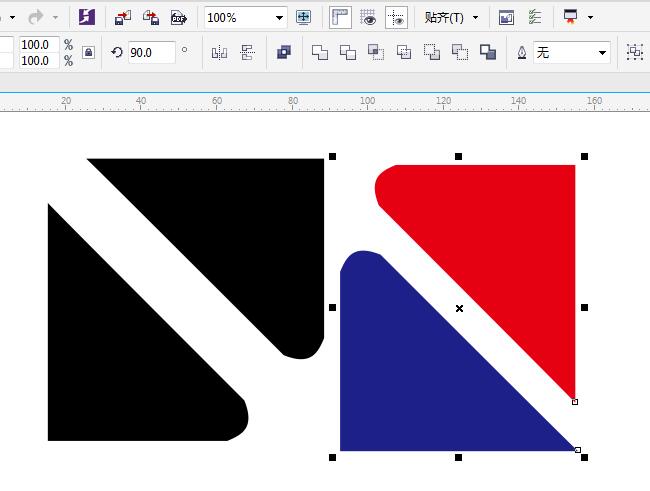Toggle the Show guidelines button
650x491 pixels.
click(x=396, y=17)
